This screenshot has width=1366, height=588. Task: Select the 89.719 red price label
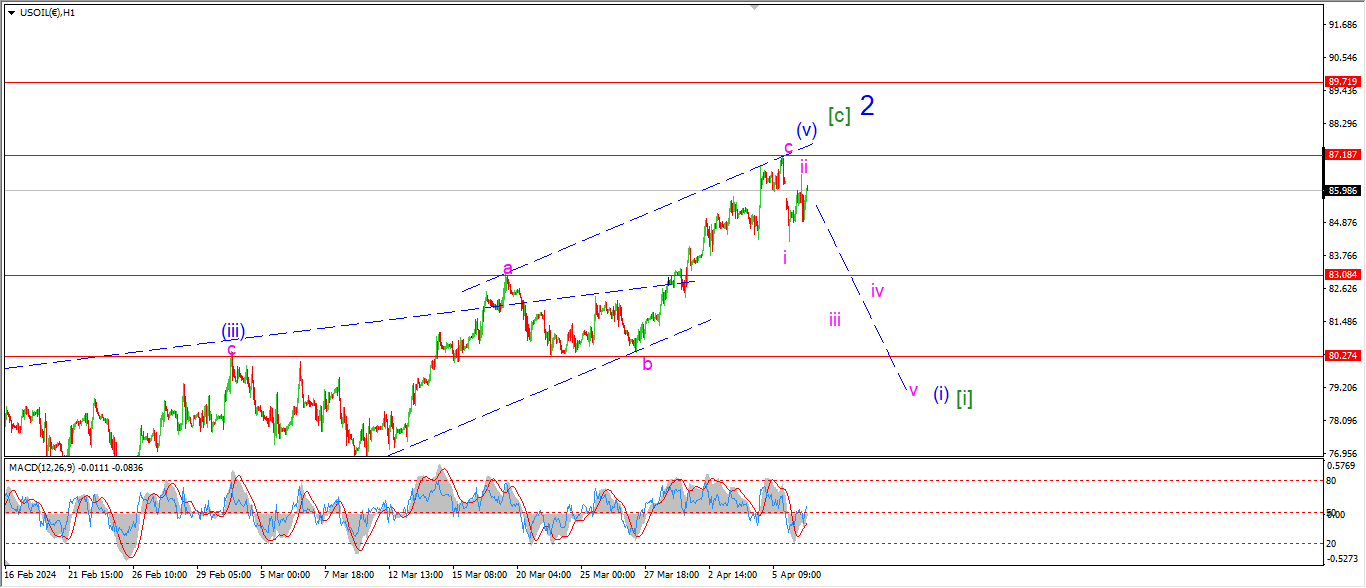[x=1342, y=82]
